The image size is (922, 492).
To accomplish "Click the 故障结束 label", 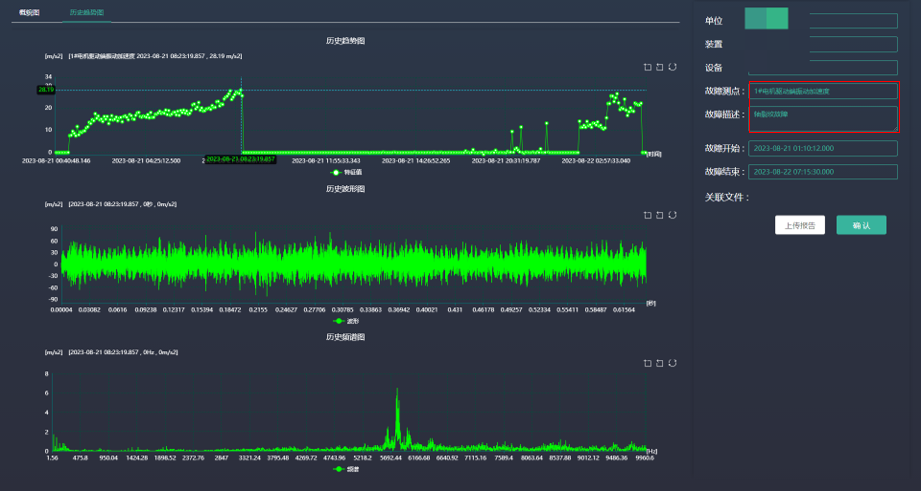I will point(725,172).
